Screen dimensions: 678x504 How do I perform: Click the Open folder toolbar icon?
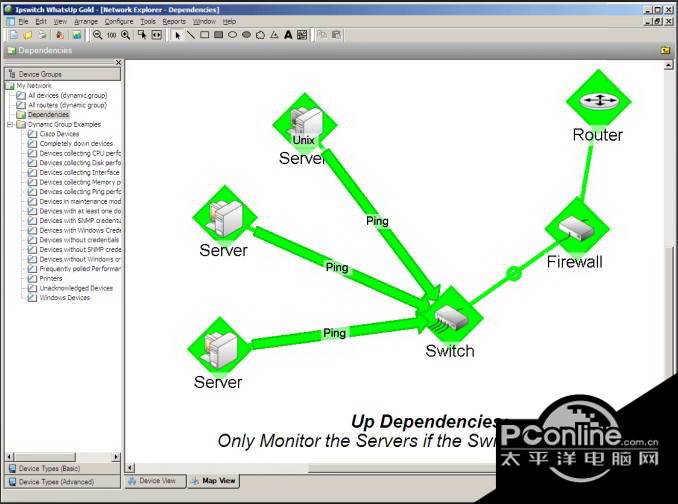[28, 35]
